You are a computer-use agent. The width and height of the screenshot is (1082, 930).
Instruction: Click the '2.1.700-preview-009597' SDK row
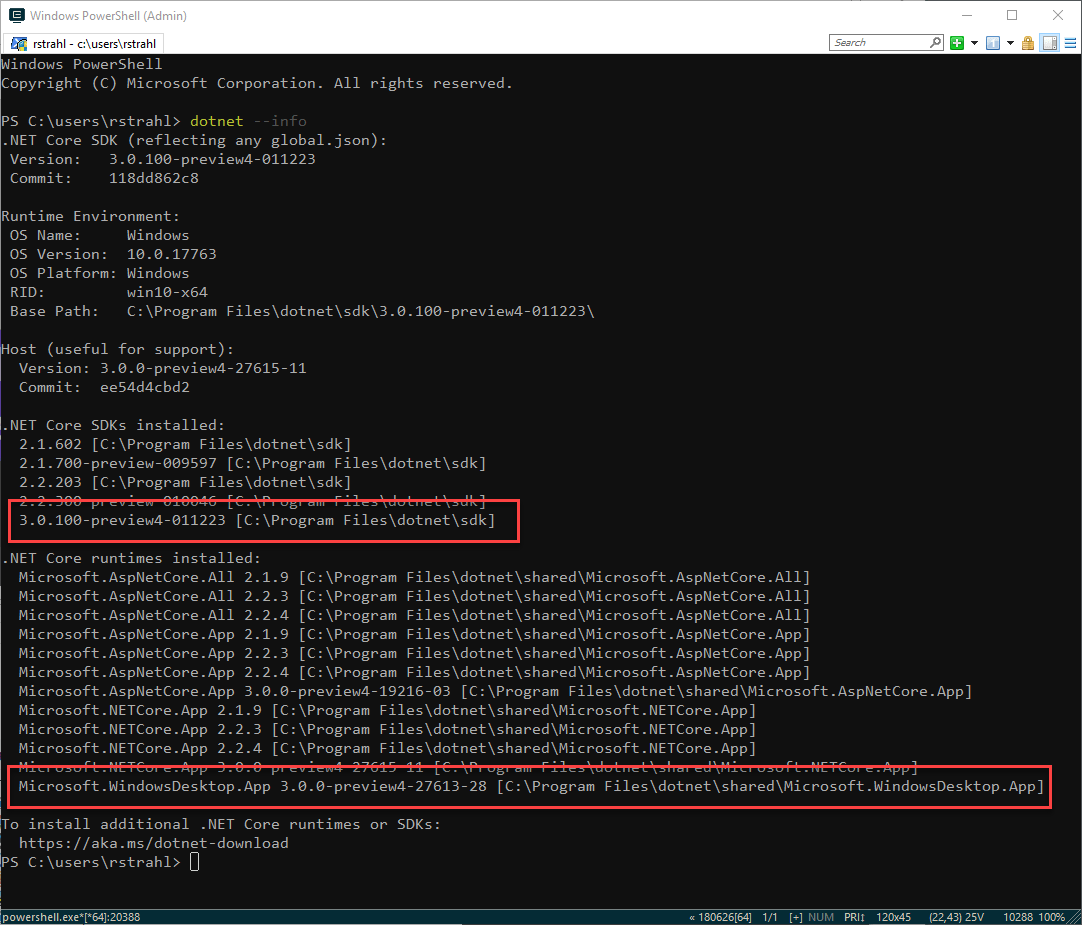pyautogui.click(x=253, y=463)
